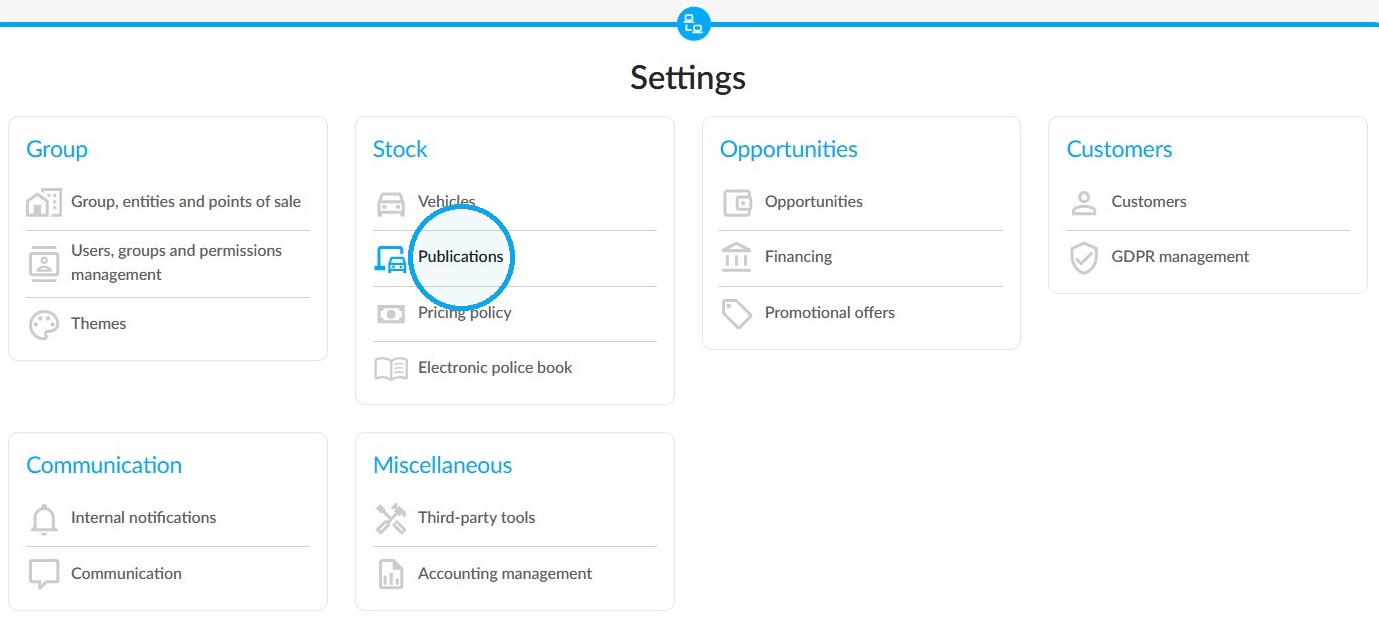This screenshot has height=618, width=1379.
Task: Click the car icon beside Vehicles
Action: coord(391,203)
